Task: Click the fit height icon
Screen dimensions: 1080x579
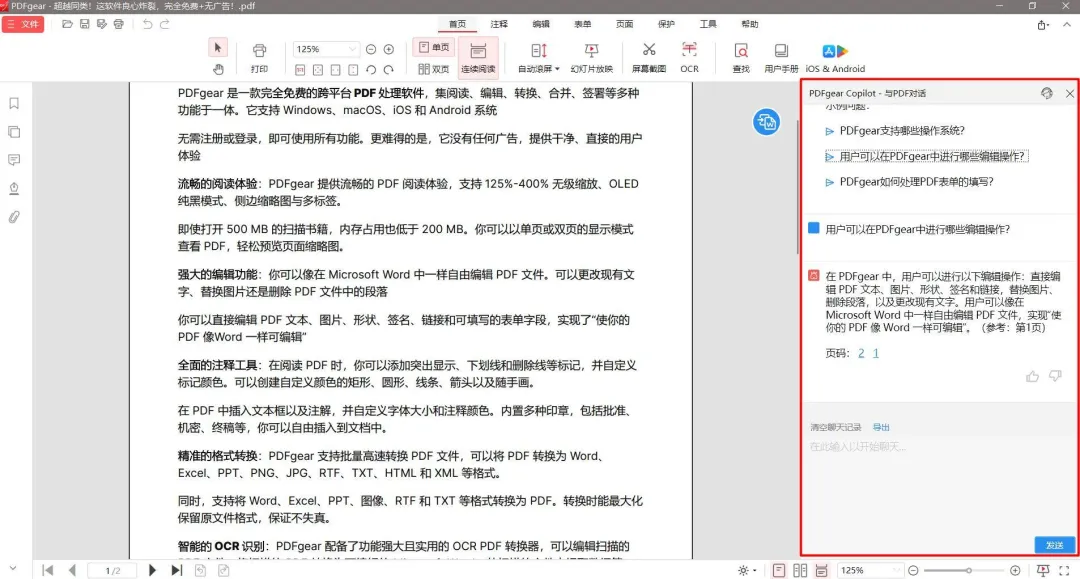Action: coord(353,70)
